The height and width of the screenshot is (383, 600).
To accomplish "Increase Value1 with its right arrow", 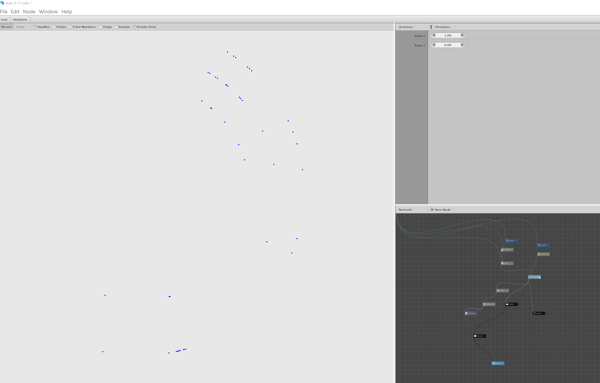I will click(462, 35).
